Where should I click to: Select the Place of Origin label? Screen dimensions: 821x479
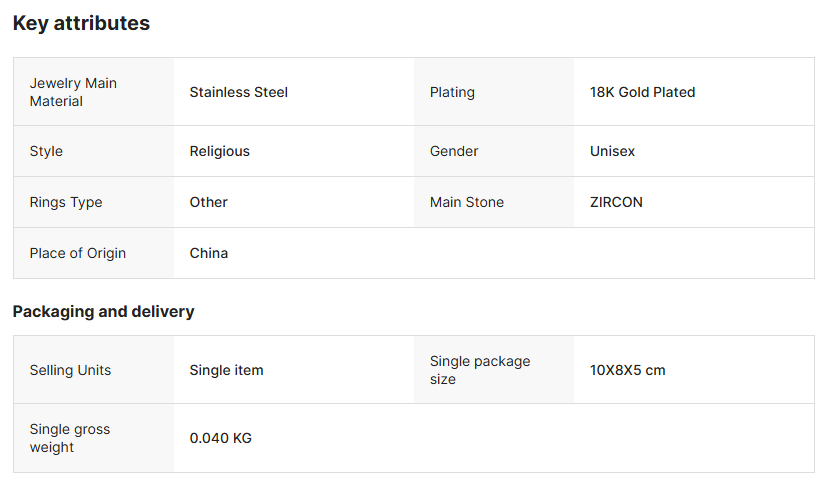(x=78, y=253)
